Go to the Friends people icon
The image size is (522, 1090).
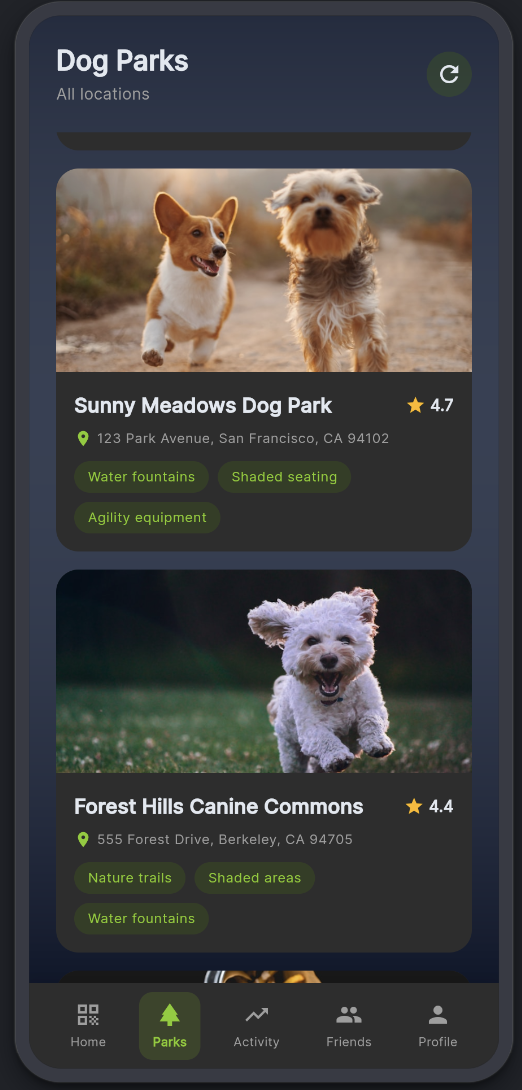pyautogui.click(x=349, y=1015)
